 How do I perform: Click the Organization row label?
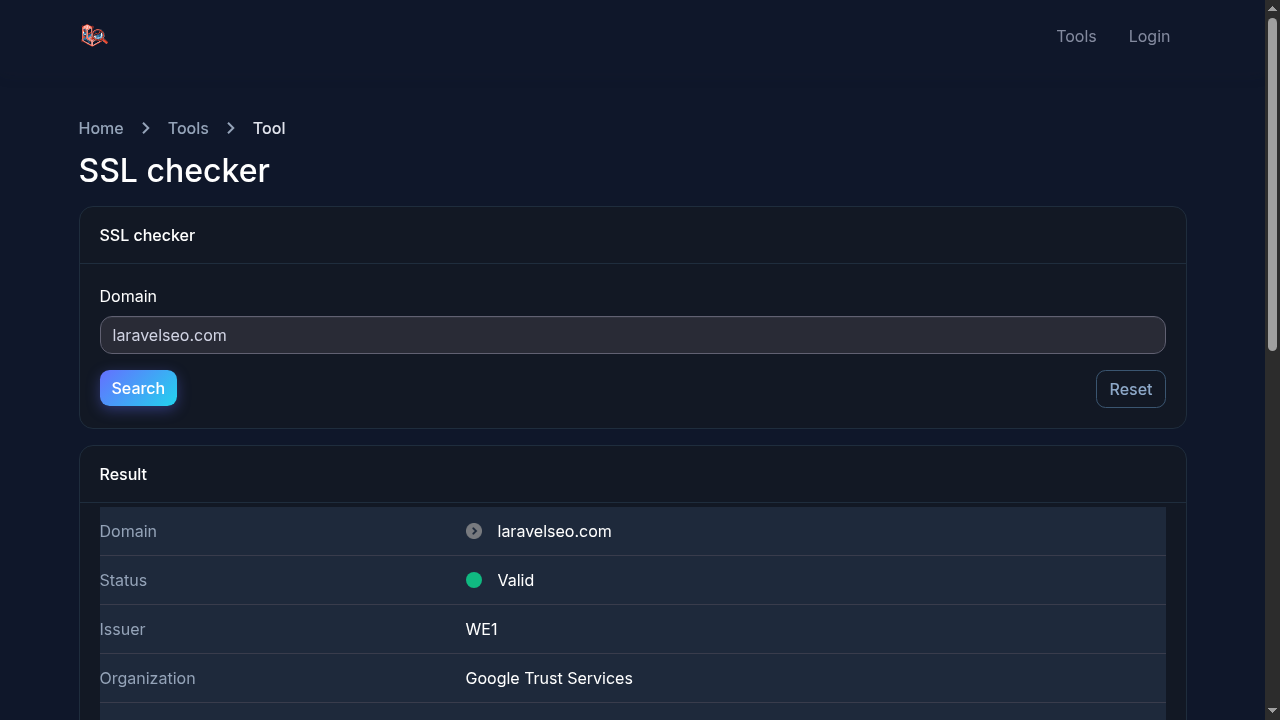pyautogui.click(x=147, y=678)
